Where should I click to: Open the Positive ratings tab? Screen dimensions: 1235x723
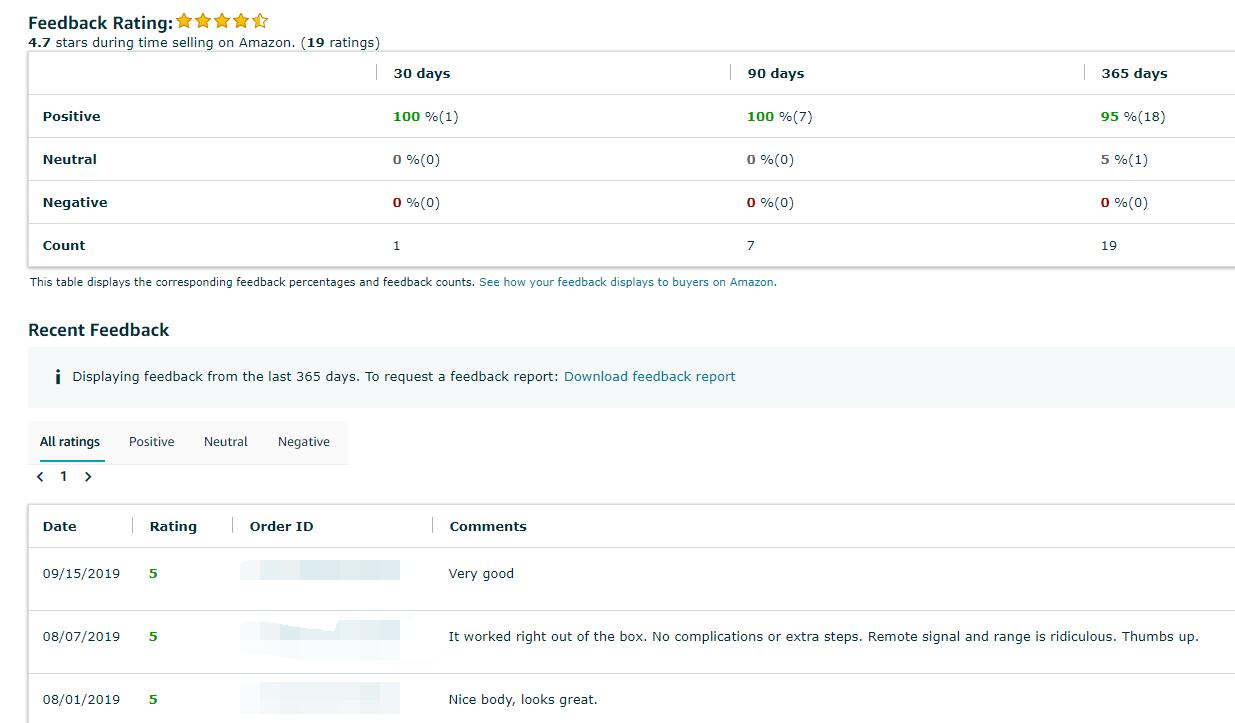pos(151,442)
